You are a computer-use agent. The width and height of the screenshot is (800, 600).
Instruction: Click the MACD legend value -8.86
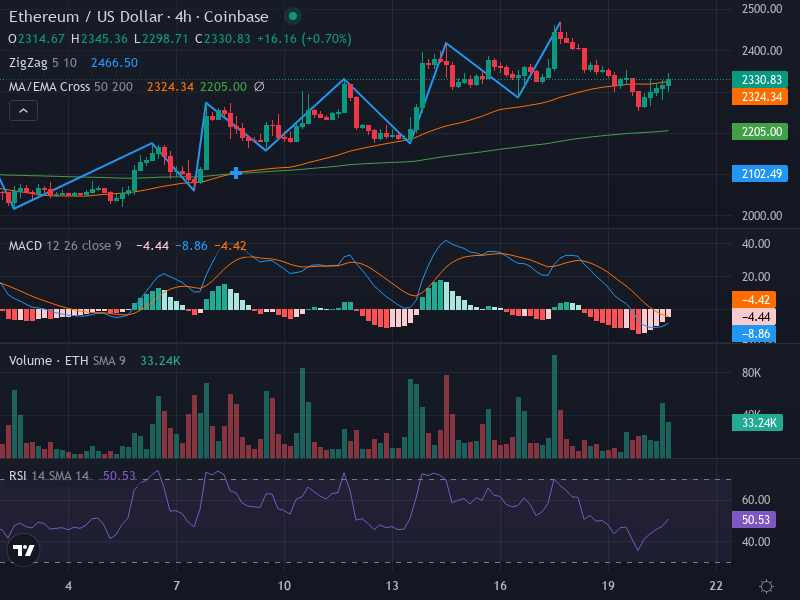tap(192, 246)
